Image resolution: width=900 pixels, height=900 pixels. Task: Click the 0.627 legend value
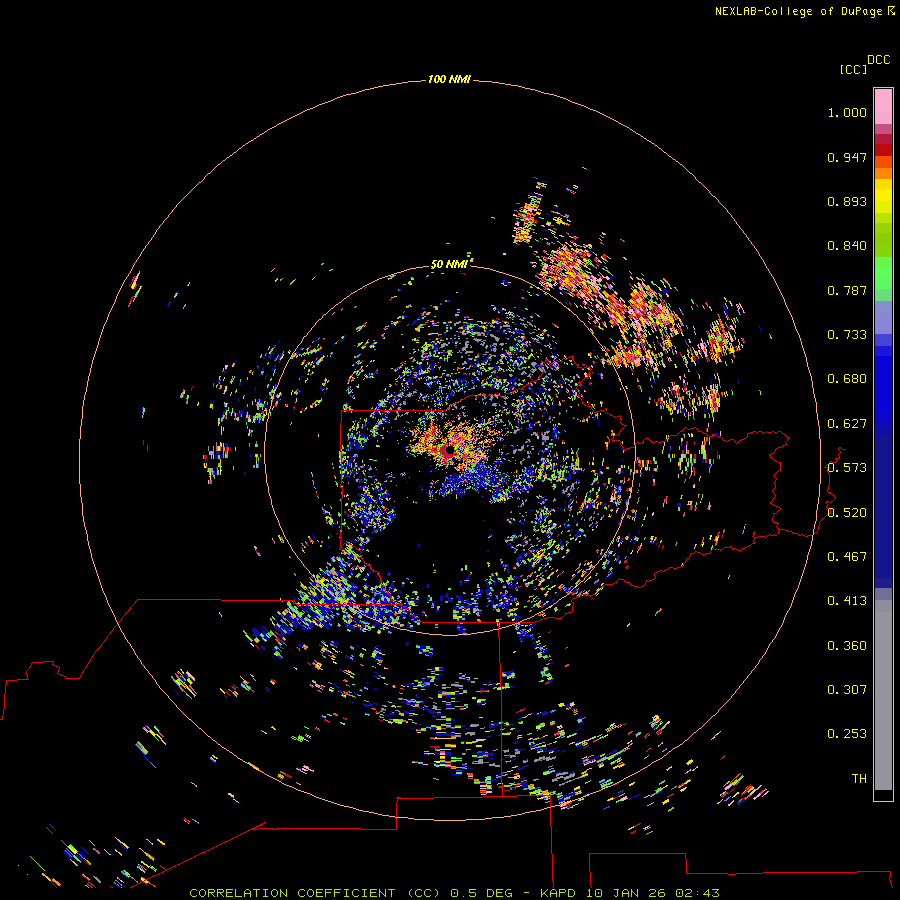pyautogui.click(x=847, y=424)
